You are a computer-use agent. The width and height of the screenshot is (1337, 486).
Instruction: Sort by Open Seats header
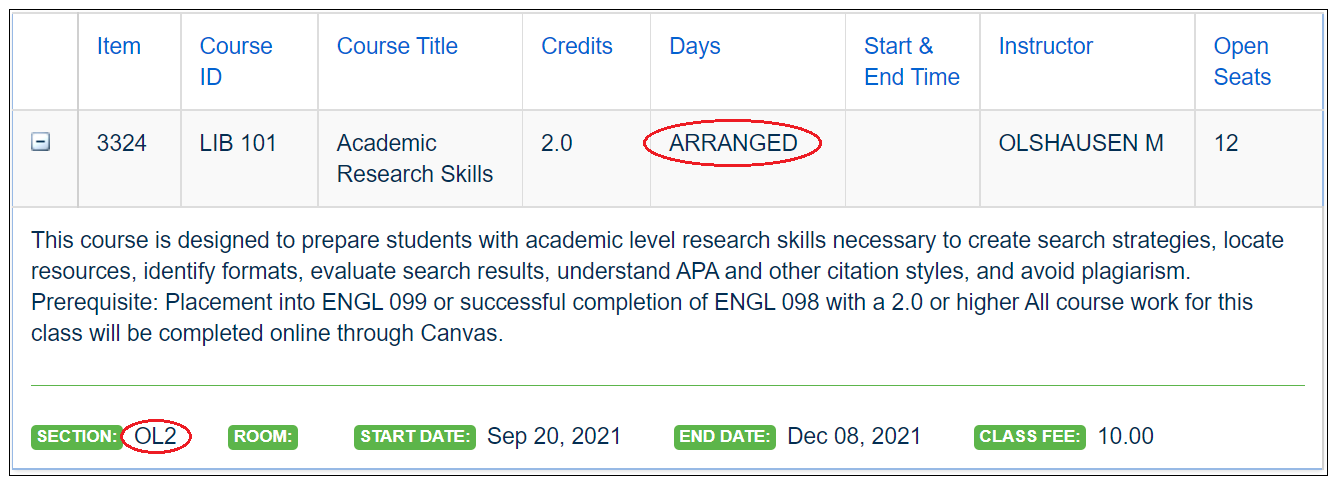(x=1242, y=61)
